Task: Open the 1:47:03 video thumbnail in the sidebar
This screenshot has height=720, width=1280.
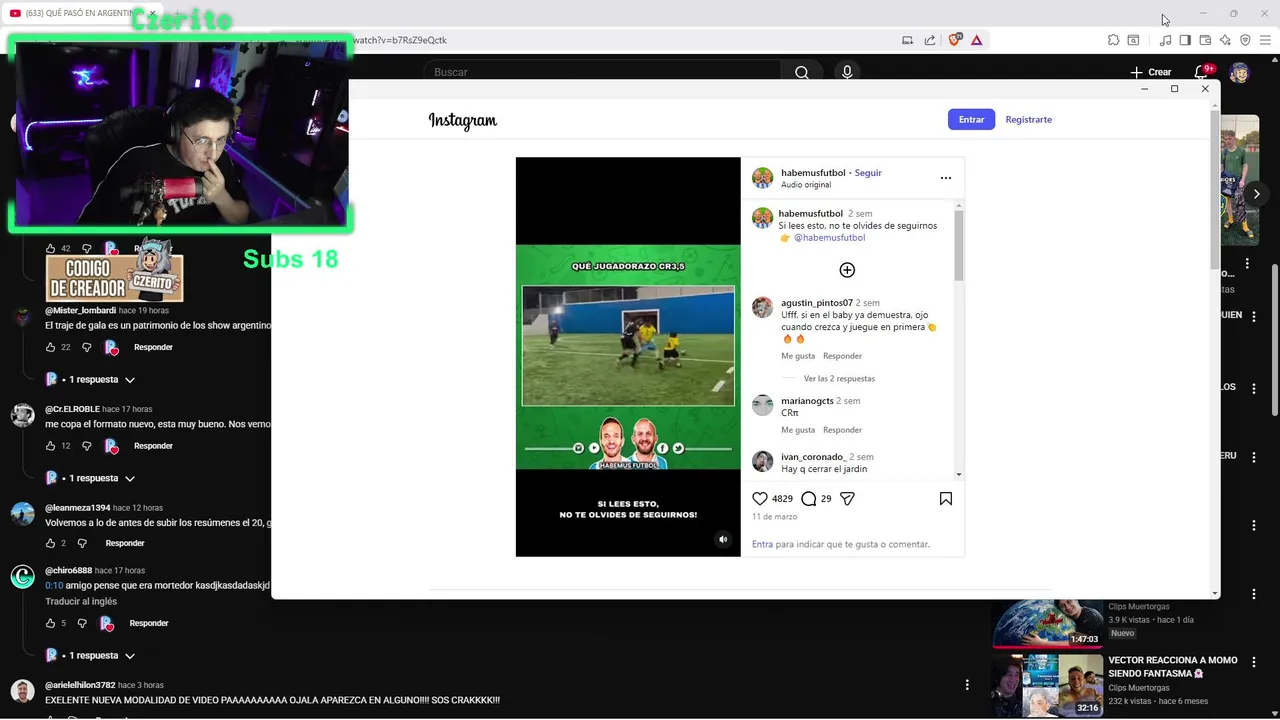Action: coord(1047,624)
